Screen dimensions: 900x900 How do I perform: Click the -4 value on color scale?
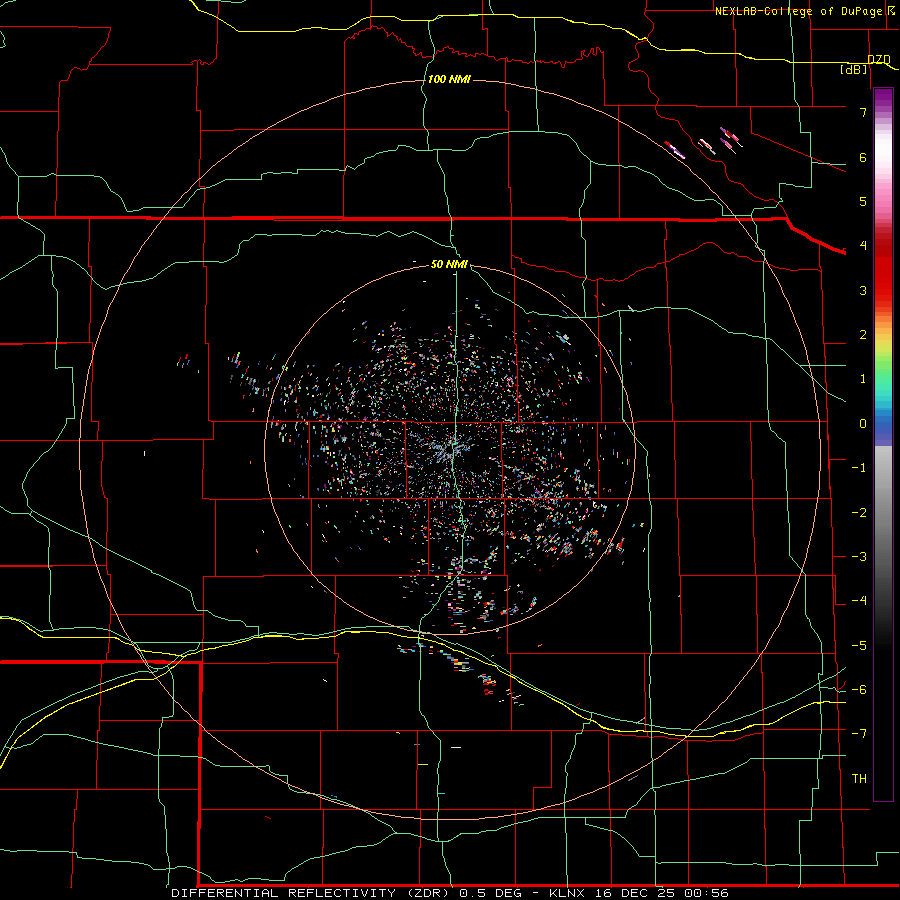[859, 601]
